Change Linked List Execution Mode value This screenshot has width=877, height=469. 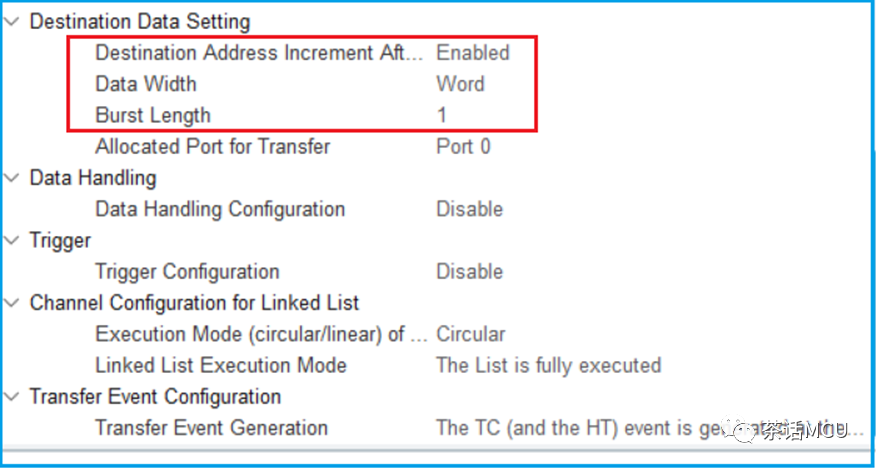pos(549,366)
